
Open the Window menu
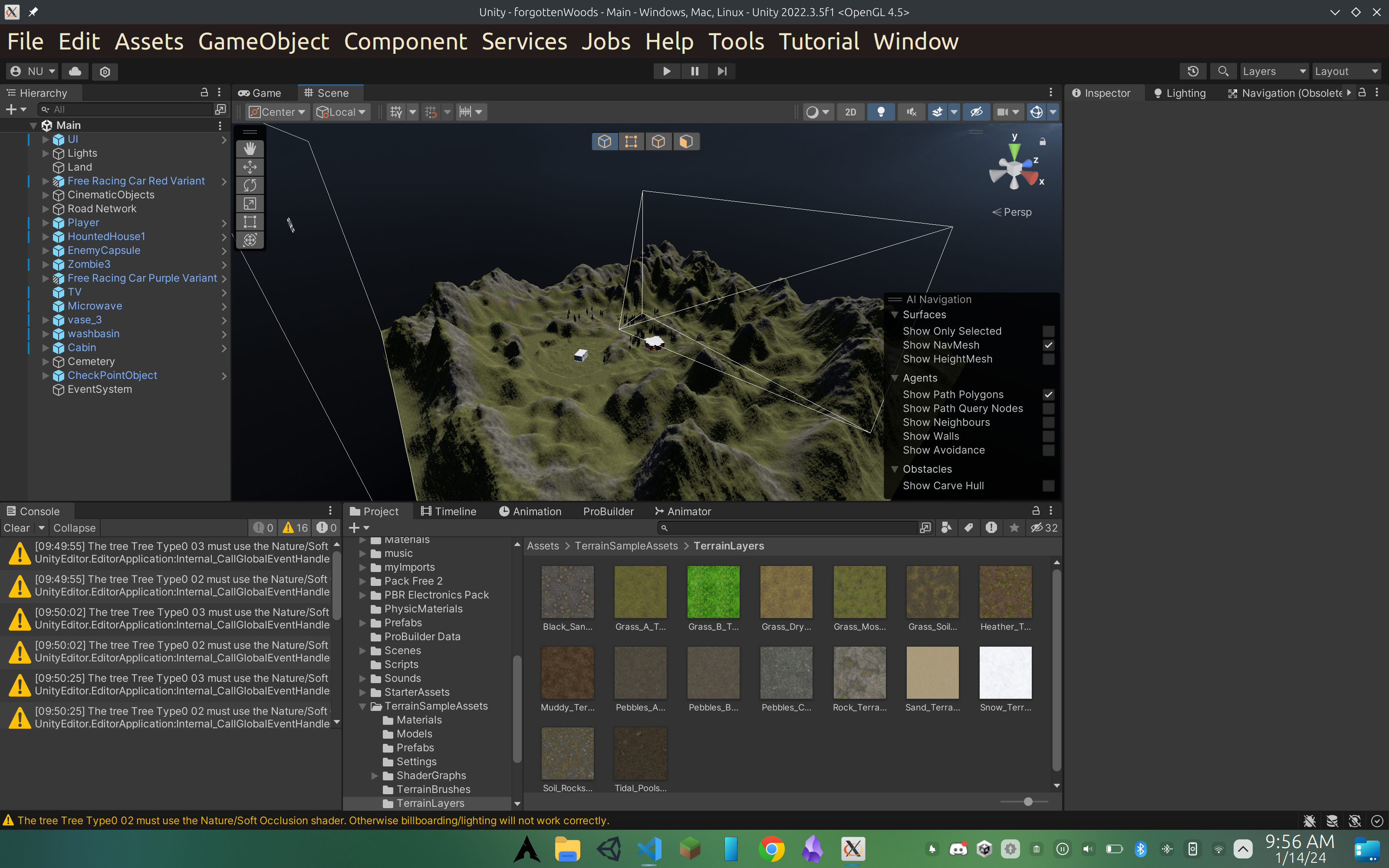point(916,41)
